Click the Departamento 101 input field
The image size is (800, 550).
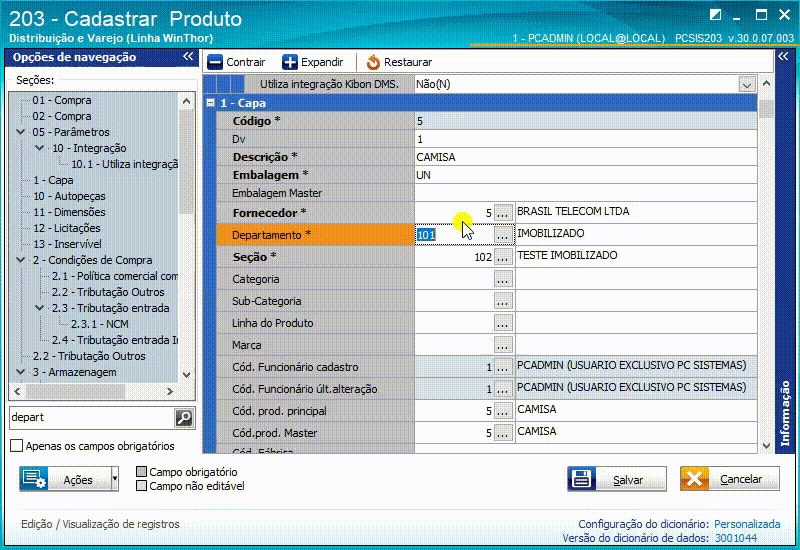[x=454, y=235]
